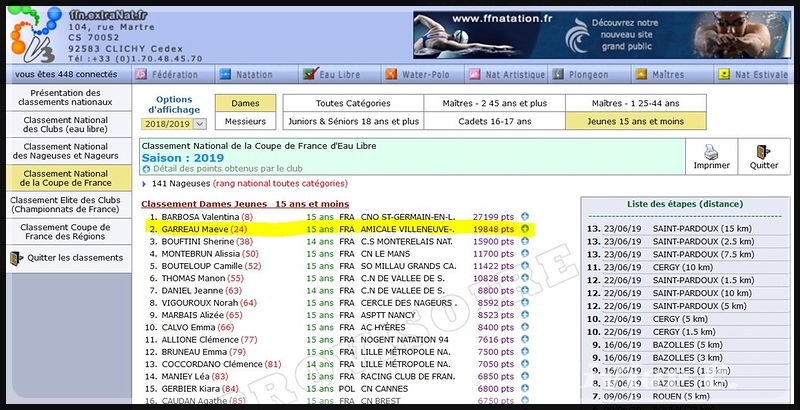Select Toutes Catégories filter
The width and height of the screenshot is (800, 410).
pyautogui.click(x=351, y=103)
